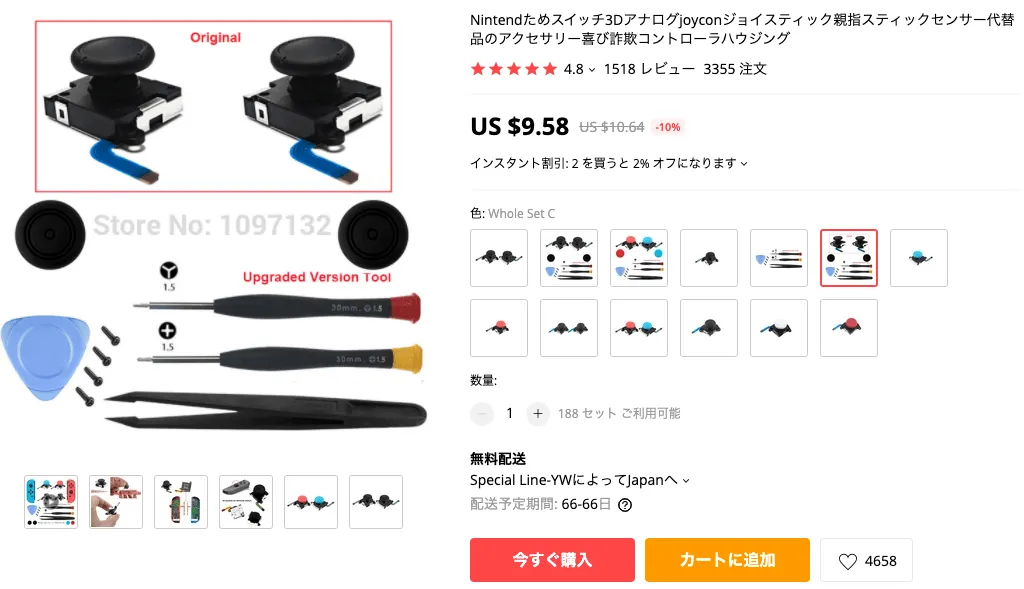View first gallery thumbnail with Joy-Con set
This screenshot has width=1024, height=589.
pyautogui.click(x=51, y=501)
